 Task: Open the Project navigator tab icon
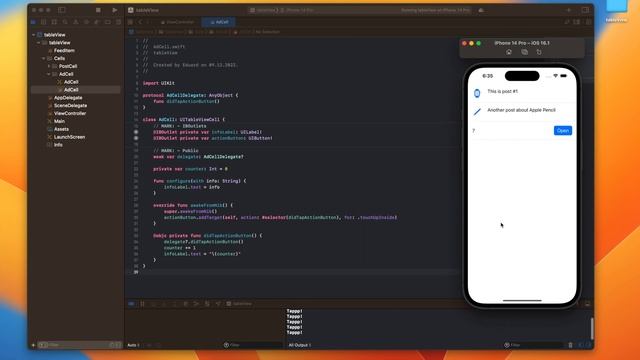coord(33,22)
